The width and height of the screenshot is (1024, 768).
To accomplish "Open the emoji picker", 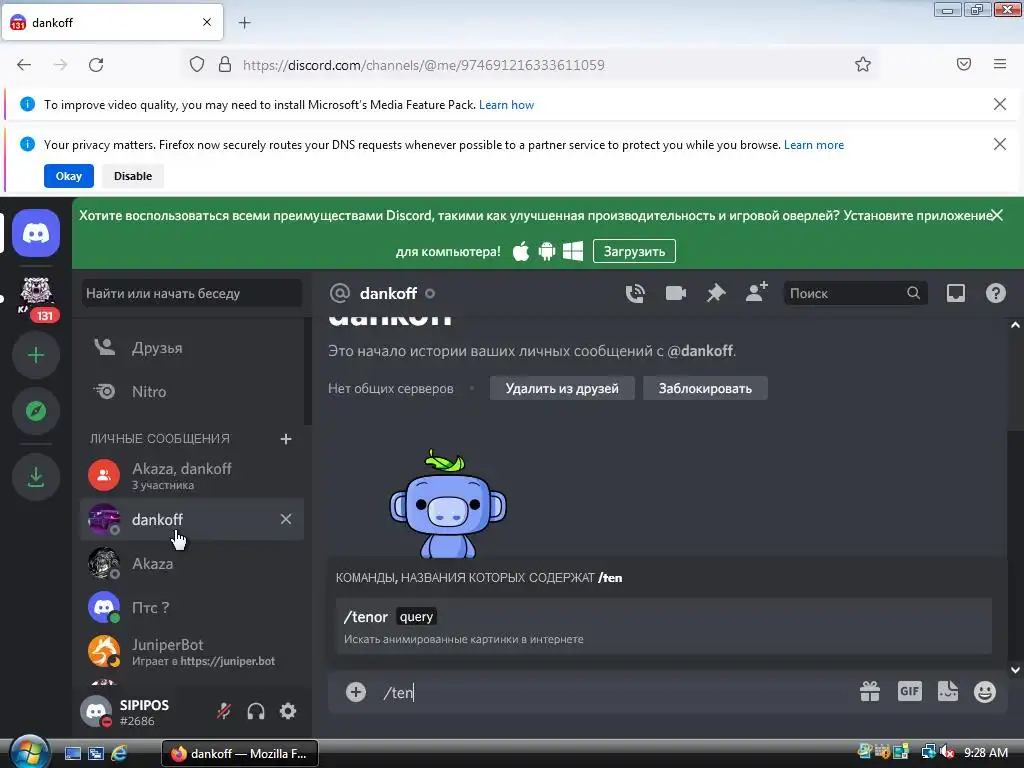I will 985,692.
